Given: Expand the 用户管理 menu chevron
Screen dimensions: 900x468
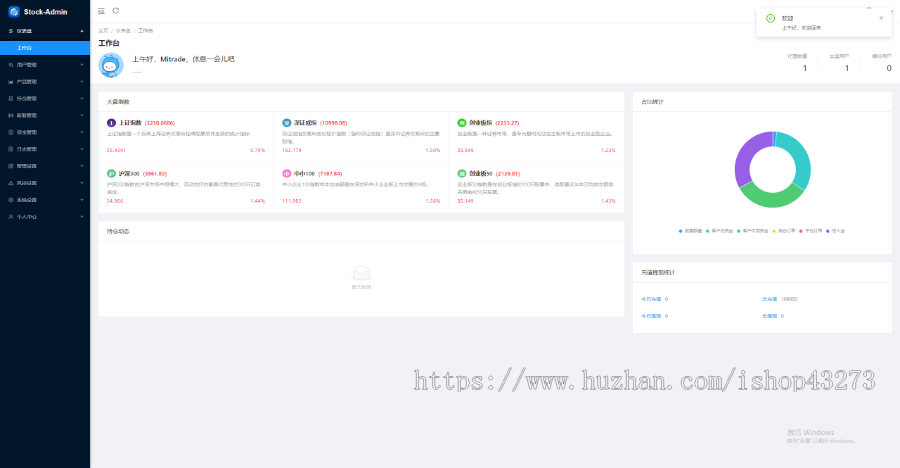Looking at the screenshot, I should pos(82,65).
